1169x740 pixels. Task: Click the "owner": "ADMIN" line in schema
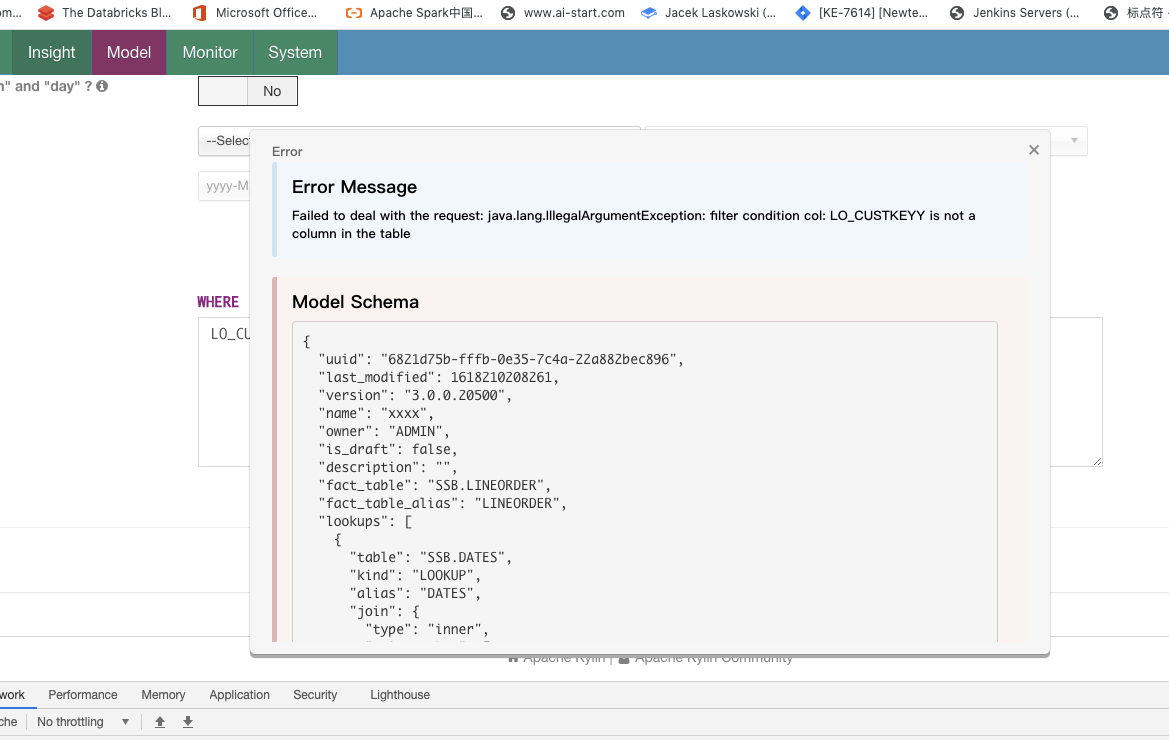(x=384, y=431)
